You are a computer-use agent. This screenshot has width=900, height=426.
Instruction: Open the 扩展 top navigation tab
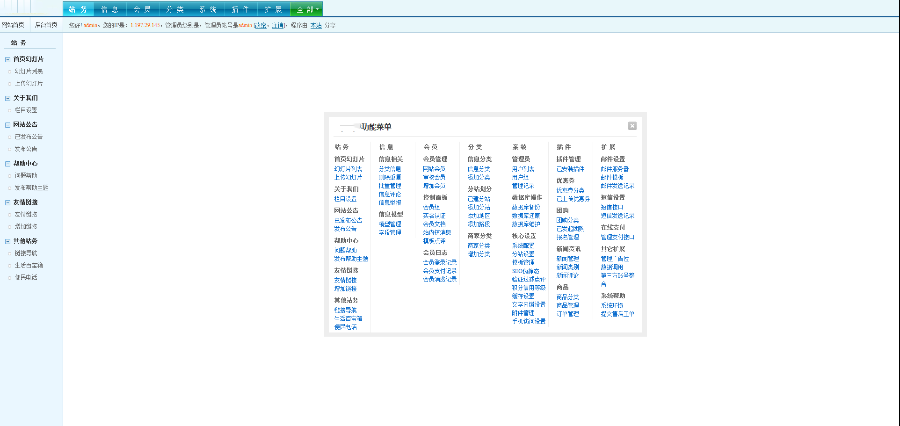pos(273,9)
